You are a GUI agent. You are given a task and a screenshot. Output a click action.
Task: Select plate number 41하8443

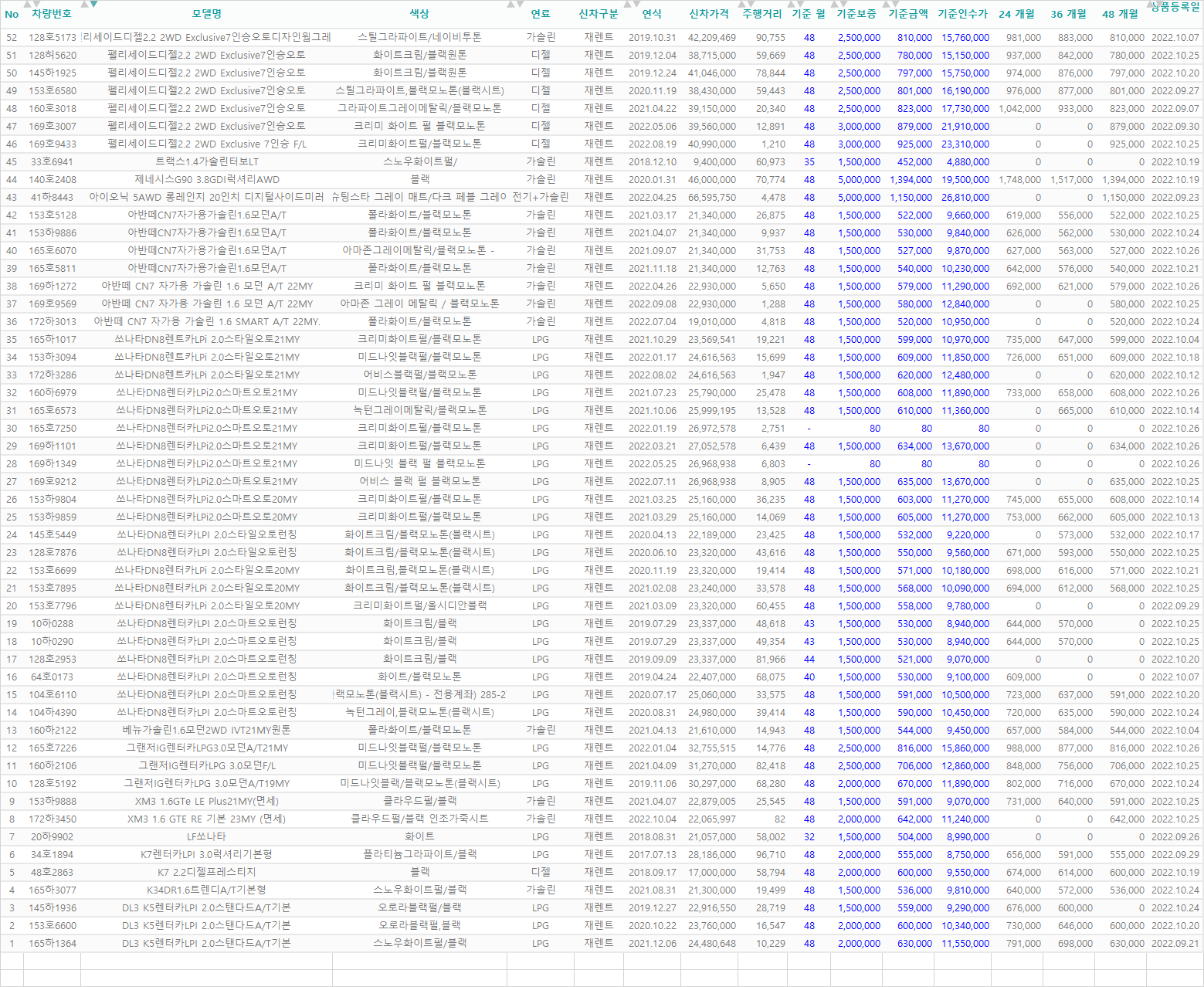53,198
